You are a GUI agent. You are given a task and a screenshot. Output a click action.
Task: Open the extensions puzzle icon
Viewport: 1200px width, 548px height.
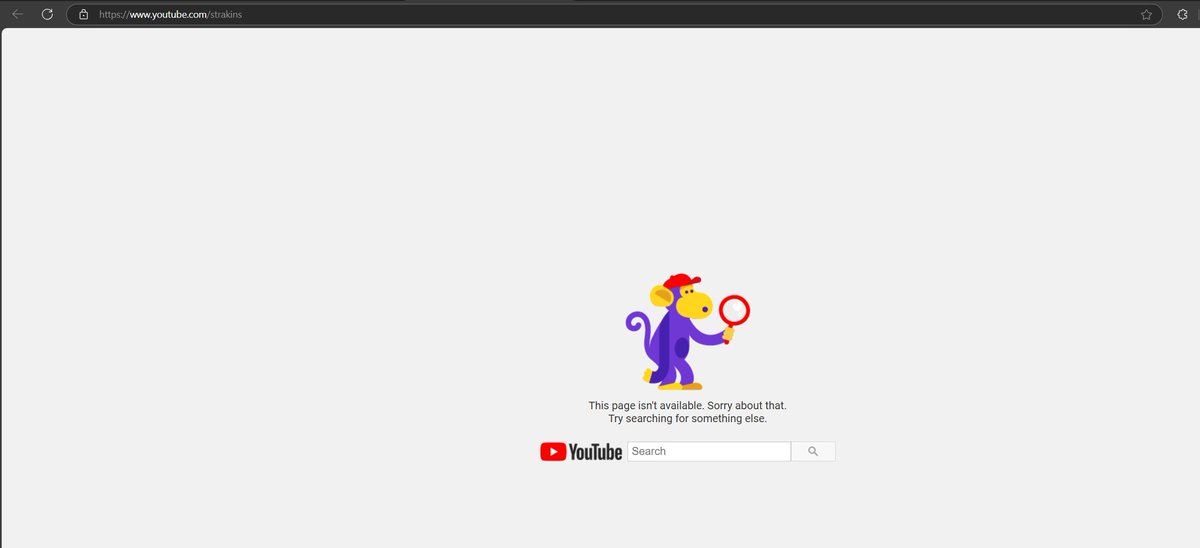[1182, 14]
